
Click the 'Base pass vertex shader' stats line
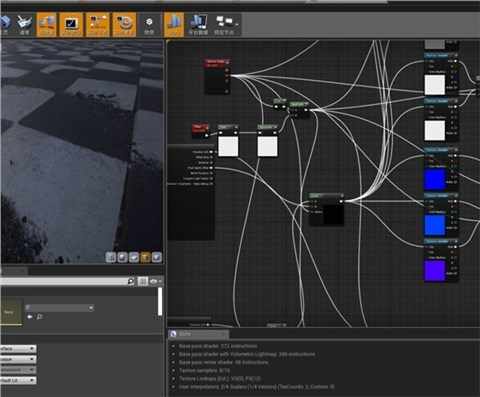click(223, 362)
